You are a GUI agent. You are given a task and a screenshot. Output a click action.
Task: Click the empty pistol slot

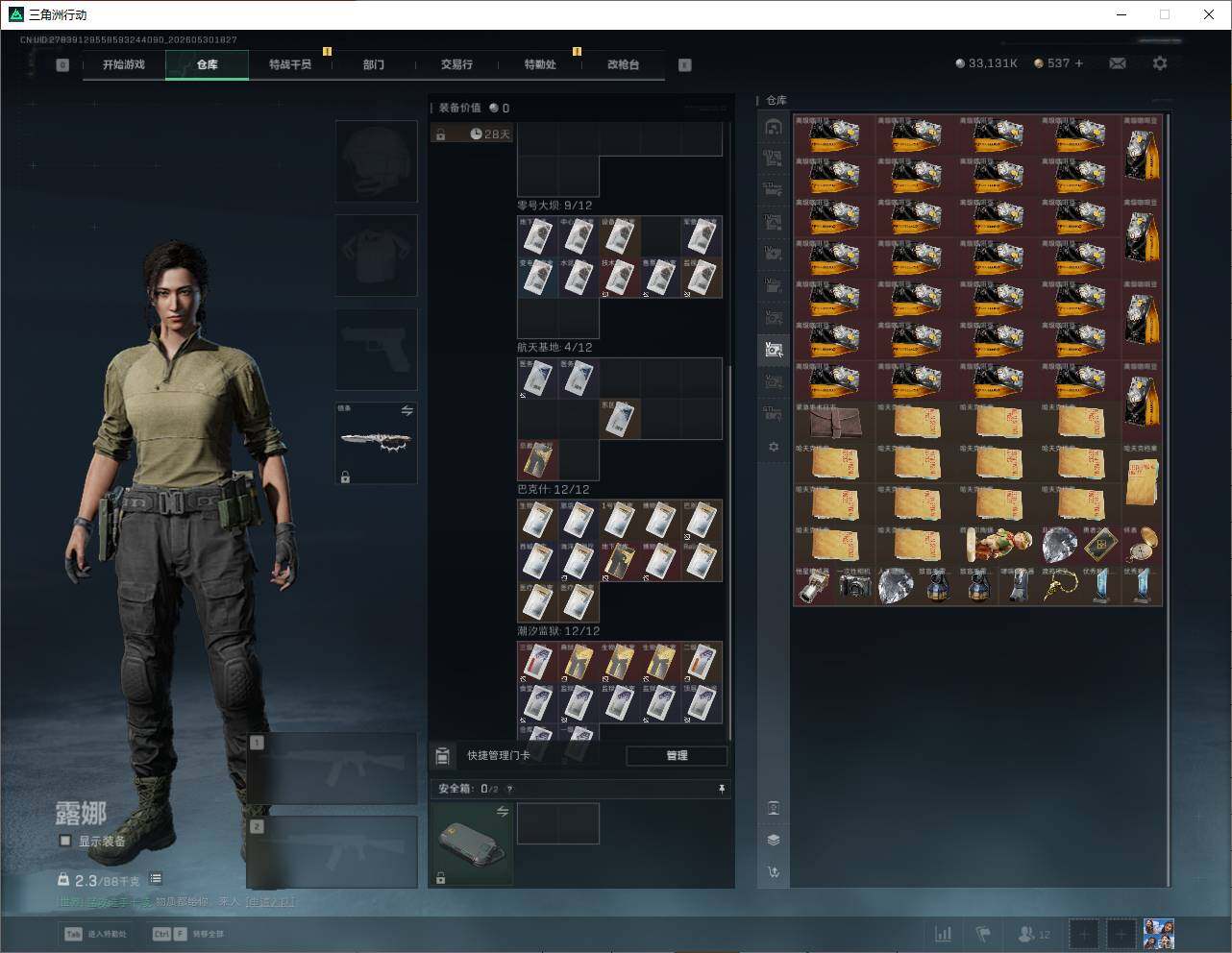click(376, 350)
